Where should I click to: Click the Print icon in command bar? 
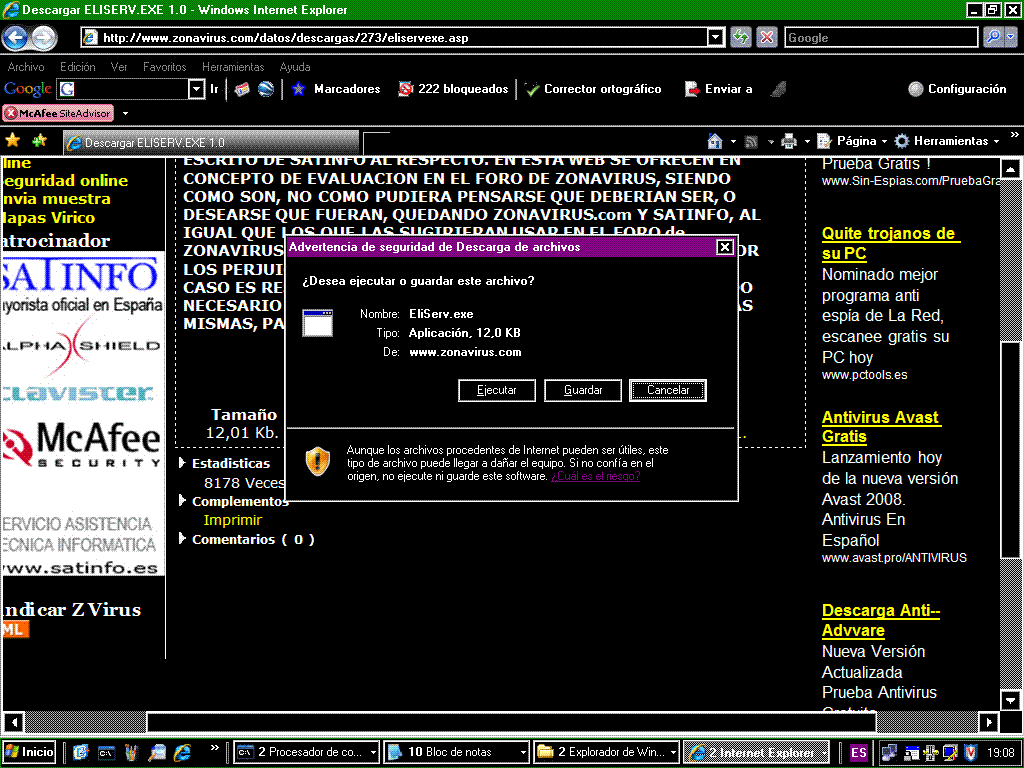(x=788, y=141)
